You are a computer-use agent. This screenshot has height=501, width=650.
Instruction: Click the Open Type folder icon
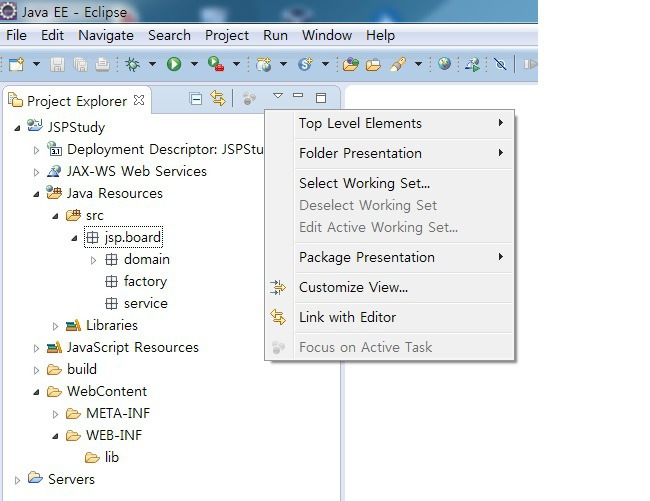click(x=351, y=64)
